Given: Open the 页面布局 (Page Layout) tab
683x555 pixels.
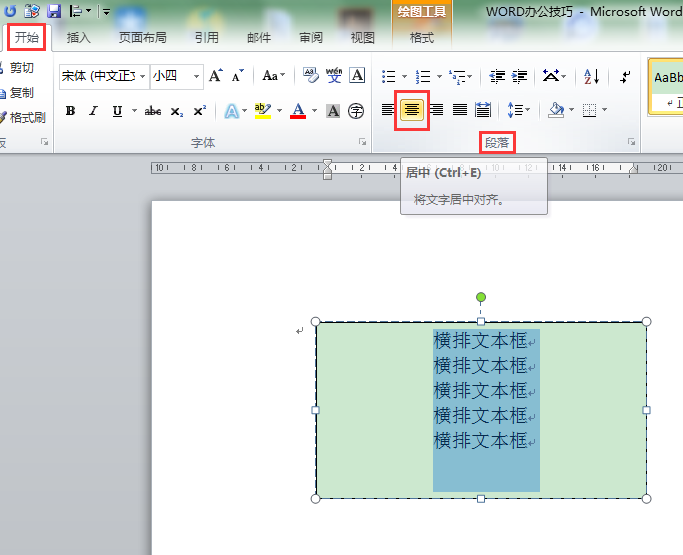Looking at the screenshot, I should (143, 38).
